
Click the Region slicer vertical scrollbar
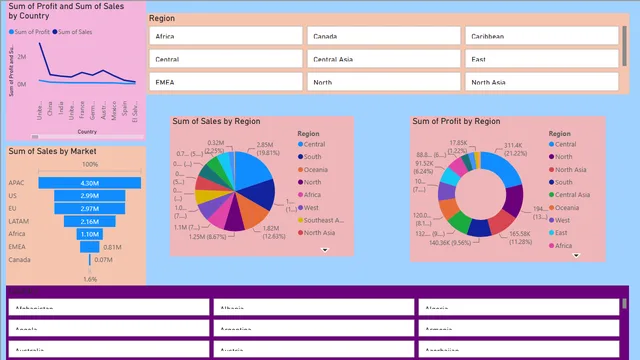[624, 46]
